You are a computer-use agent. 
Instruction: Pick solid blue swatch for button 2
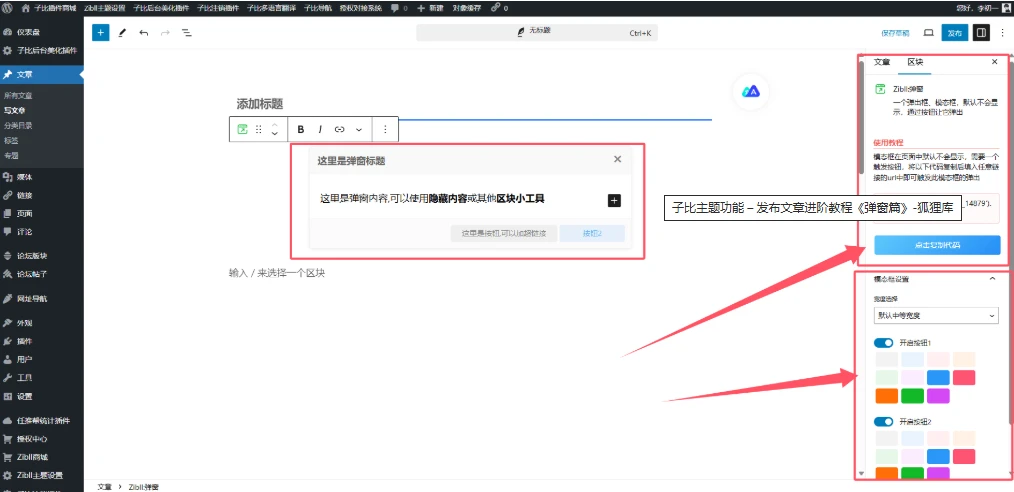(938, 456)
